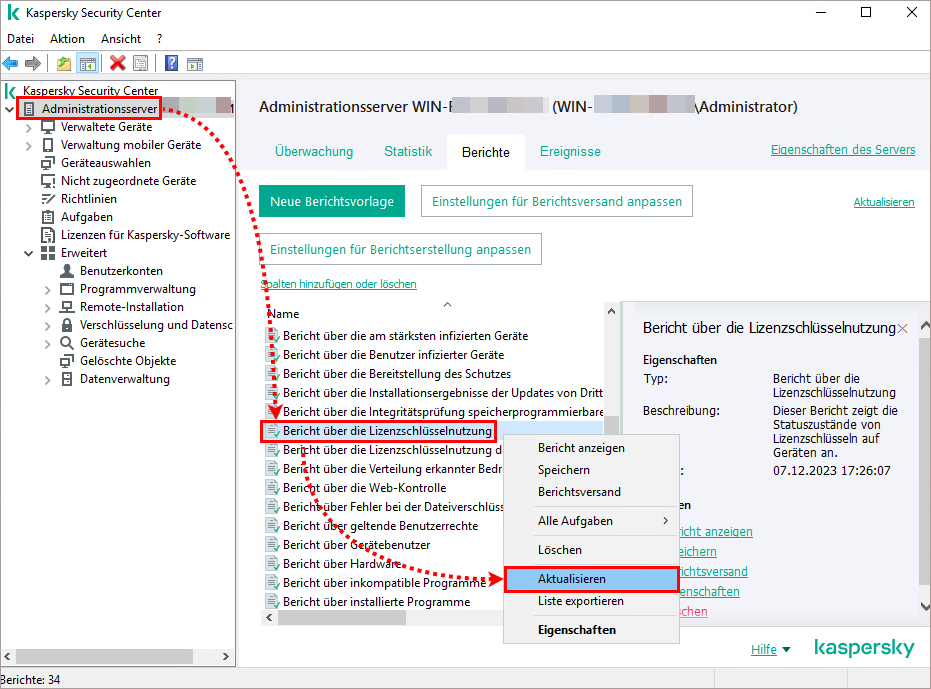Open the Eigenschaften des Servers link
Viewport: 931px width, 689px height.
842,150
